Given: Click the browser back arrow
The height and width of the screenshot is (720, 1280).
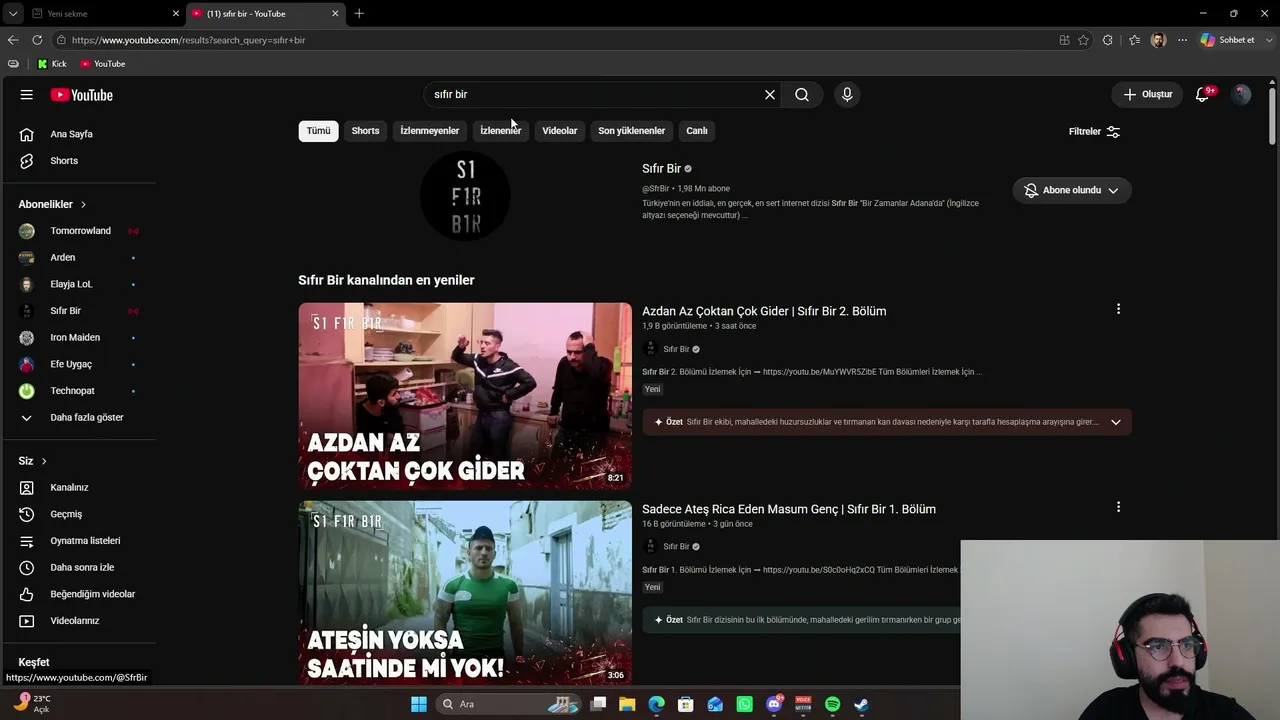Looking at the screenshot, I should click(13, 40).
